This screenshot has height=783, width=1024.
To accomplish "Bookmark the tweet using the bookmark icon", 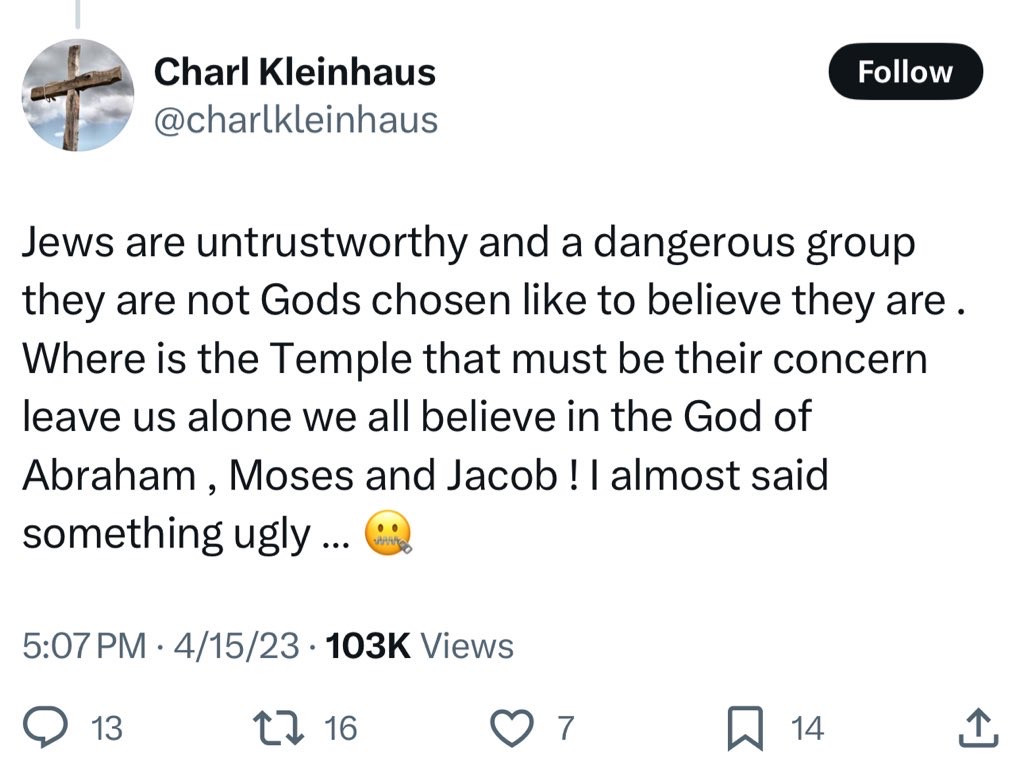I will (745, 728).
